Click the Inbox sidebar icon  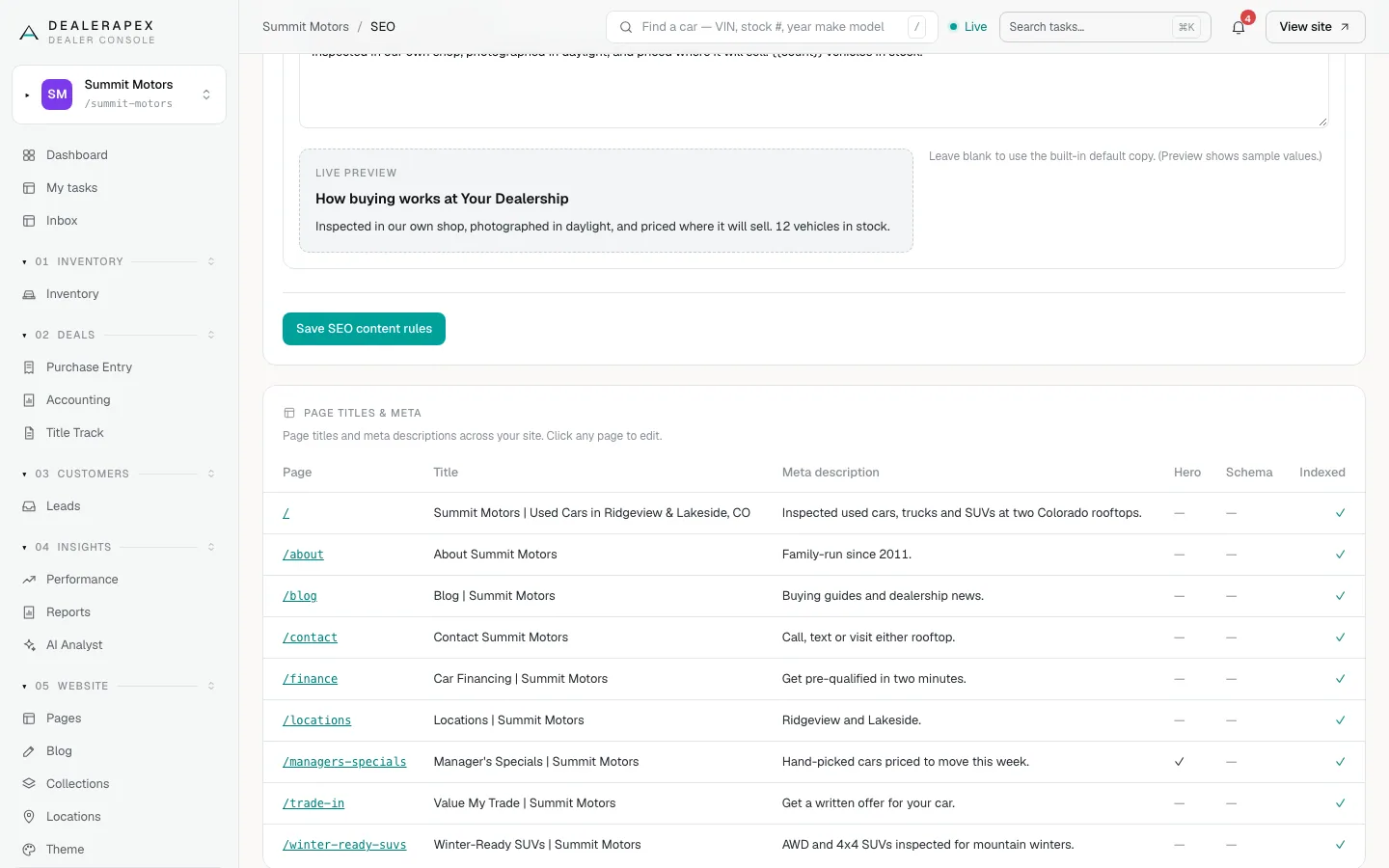point(29,221)
